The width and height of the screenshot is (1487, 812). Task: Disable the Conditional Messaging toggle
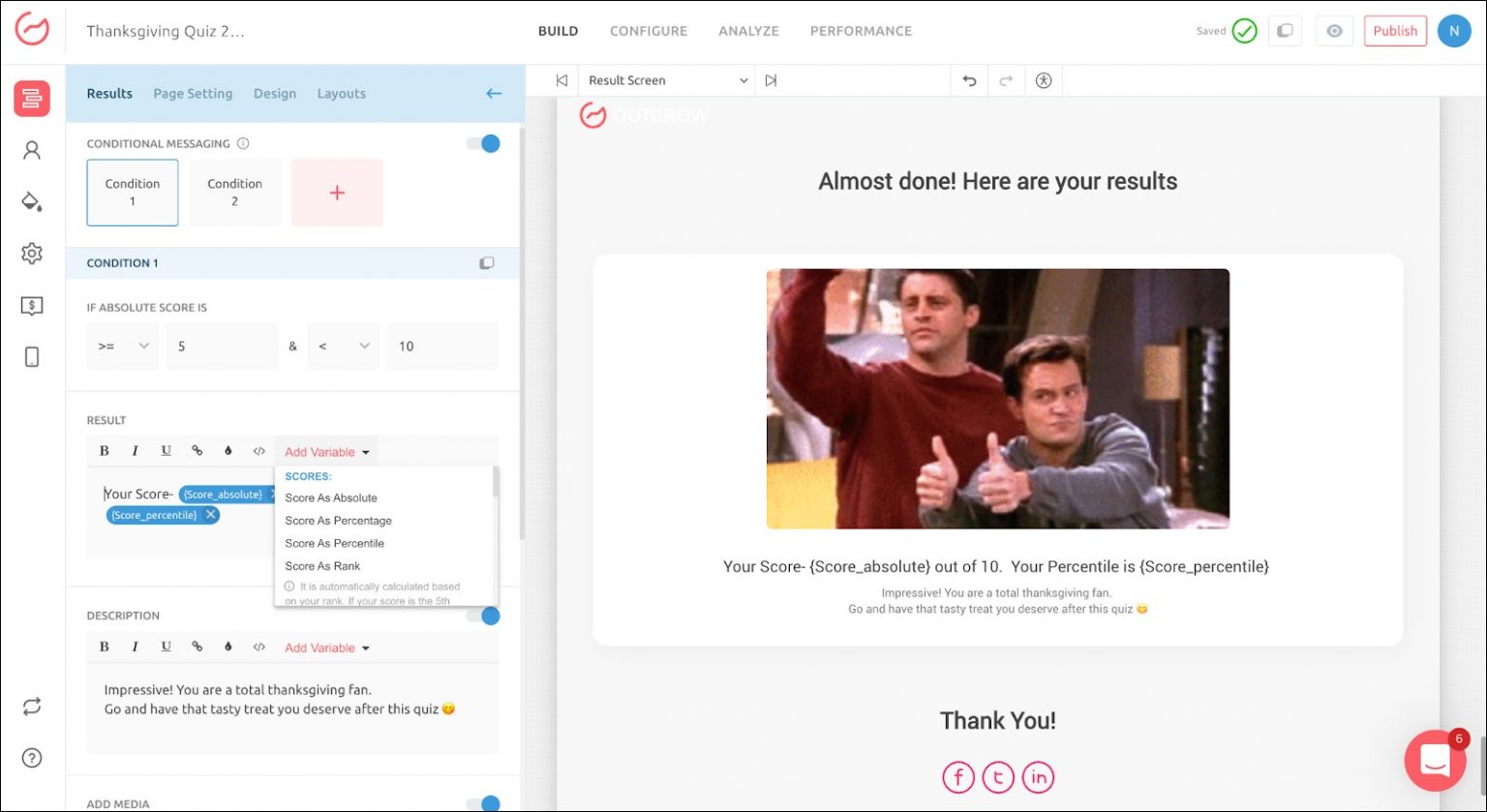click(483, 144)
